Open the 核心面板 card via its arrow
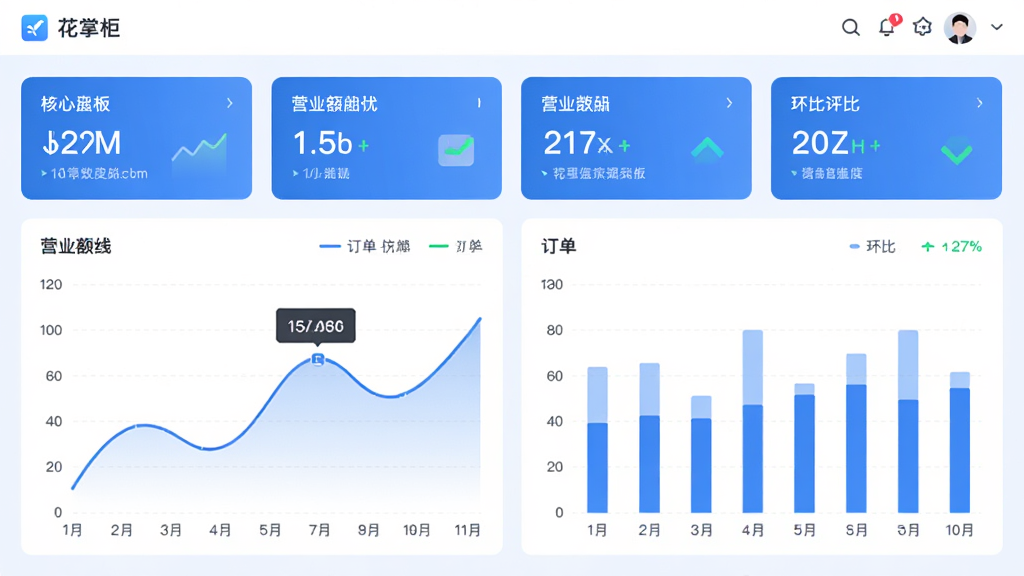Viewport: 1024px width, 576px height. pyautogui.click(x=230, y=103)
